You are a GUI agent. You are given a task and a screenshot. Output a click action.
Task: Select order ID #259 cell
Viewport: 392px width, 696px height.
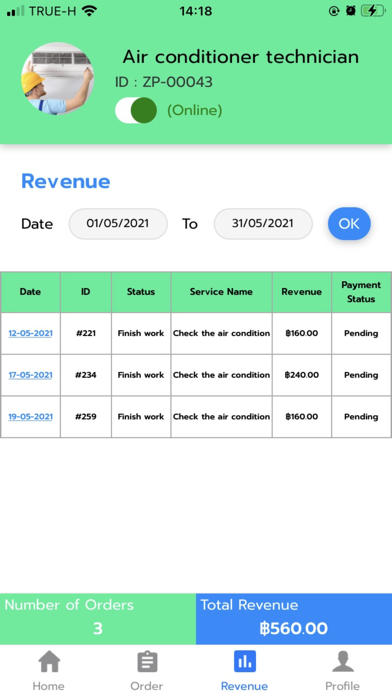pos(86,417)
